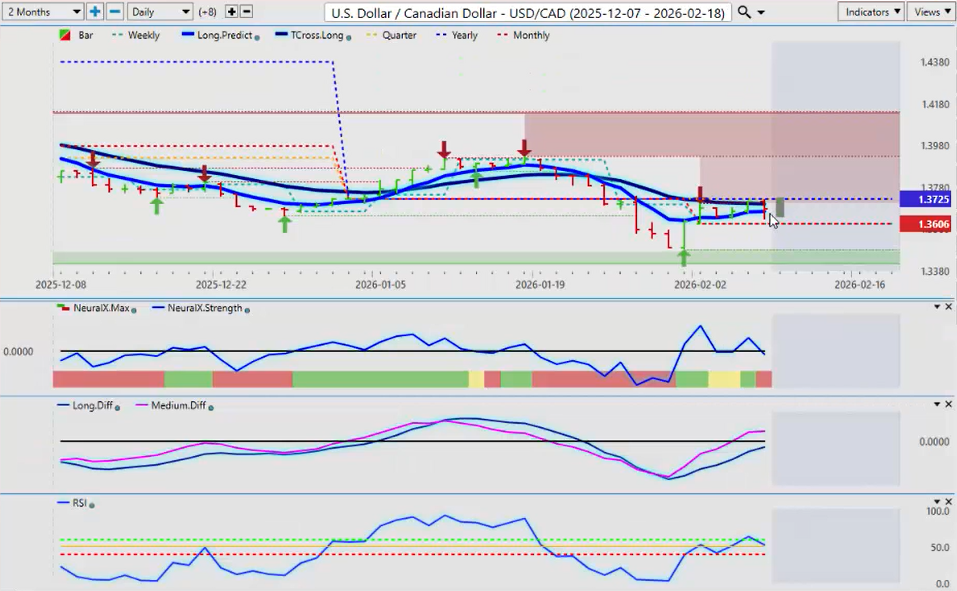Click the black minus button after (+8)
The image size is (957, 591).
point(246,12)
